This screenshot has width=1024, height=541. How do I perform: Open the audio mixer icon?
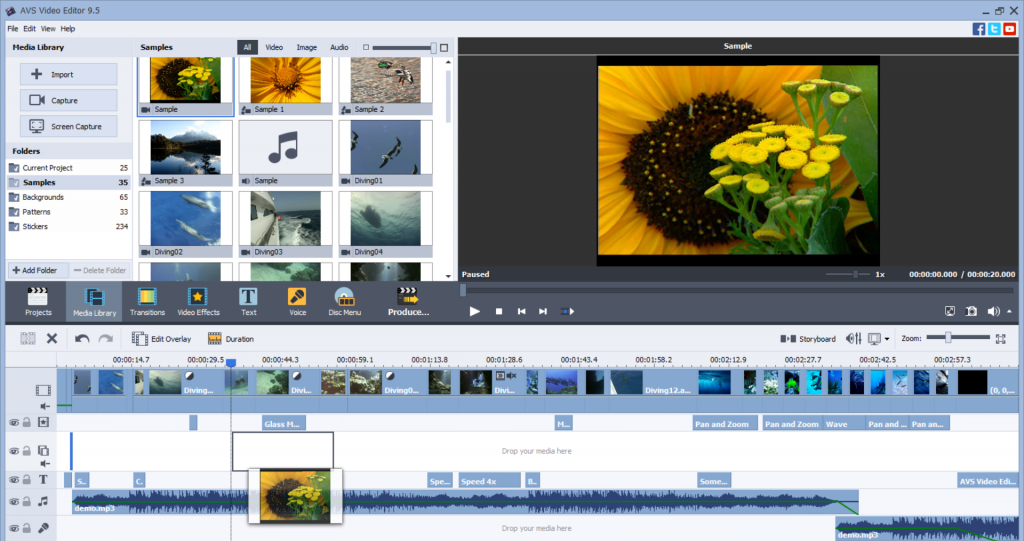point(854,339)
